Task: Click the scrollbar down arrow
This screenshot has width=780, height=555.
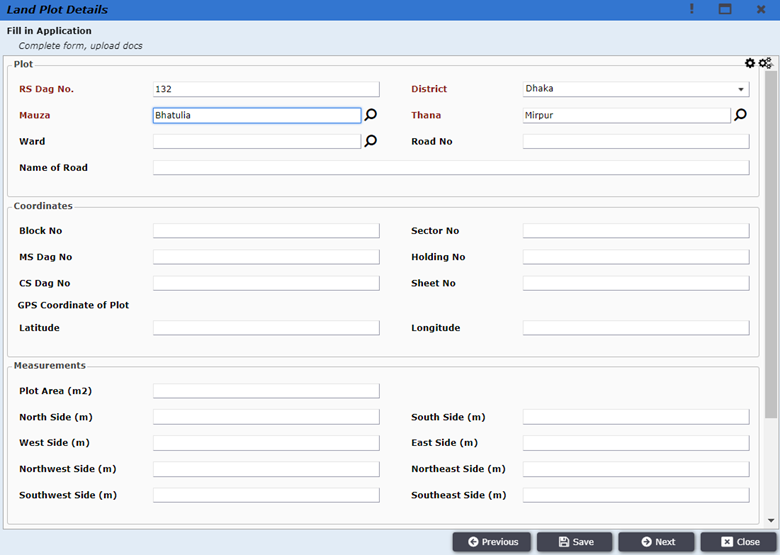Action: (x=771, y=521)
